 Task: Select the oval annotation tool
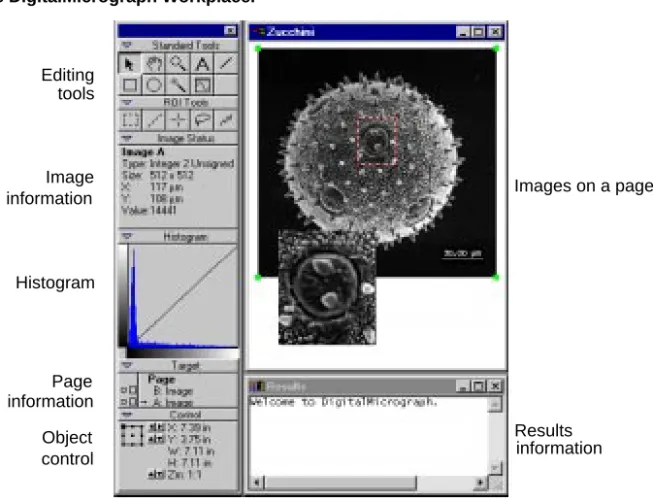click(154, 85)
